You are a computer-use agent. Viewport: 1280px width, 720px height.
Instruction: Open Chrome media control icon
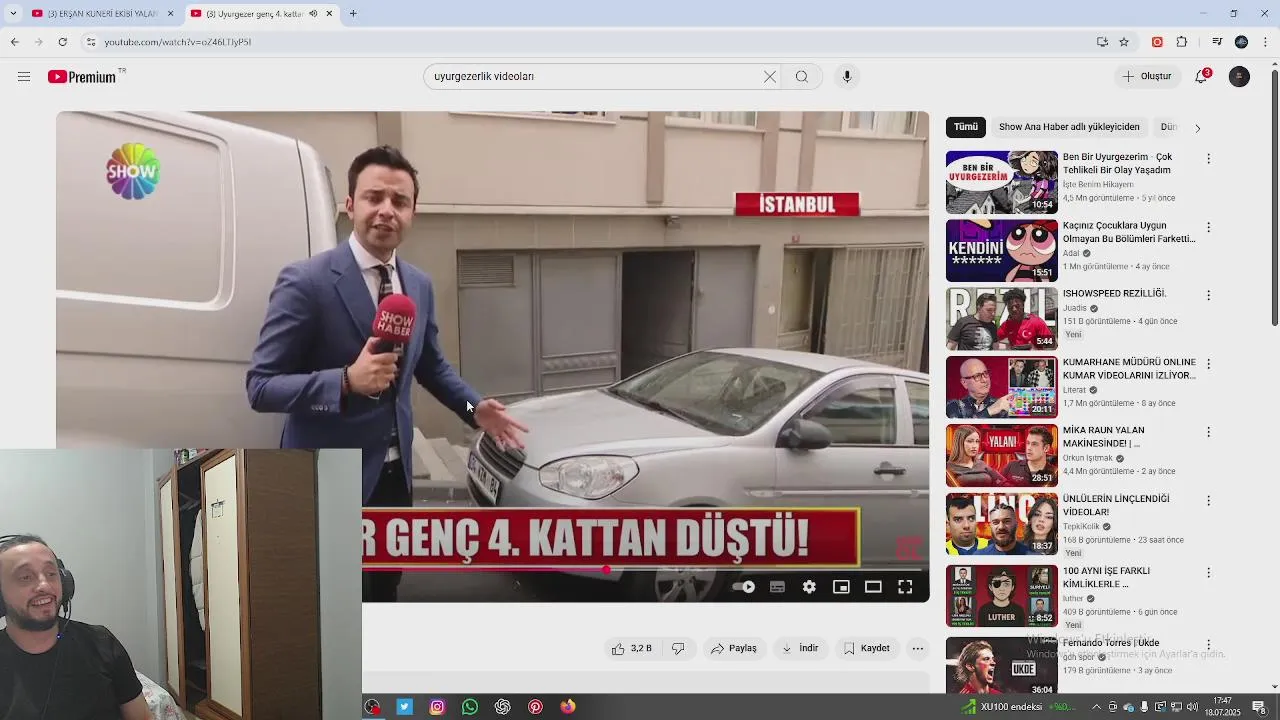[x=1217, y=42]
